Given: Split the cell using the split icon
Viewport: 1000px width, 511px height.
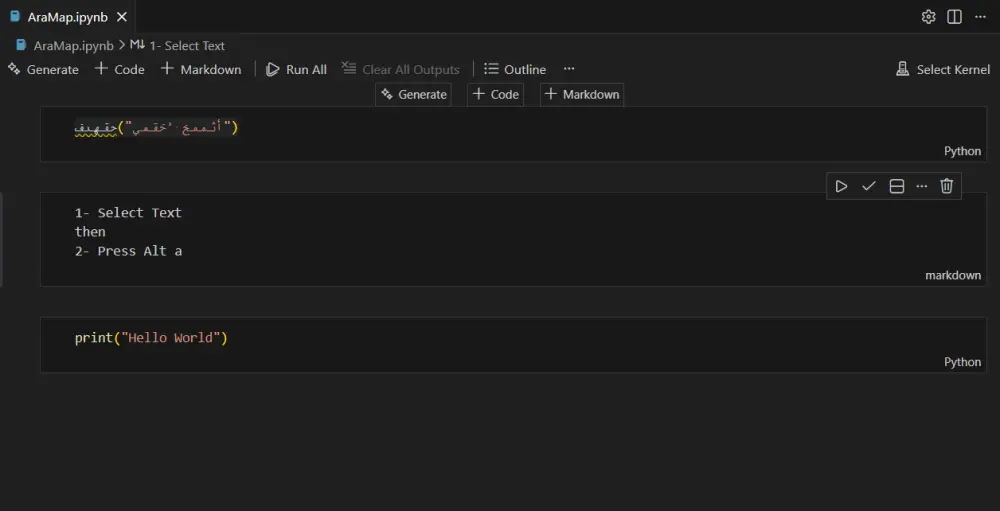Looking at the screenshot, I should pyautogui.click(x=897, y=186).
